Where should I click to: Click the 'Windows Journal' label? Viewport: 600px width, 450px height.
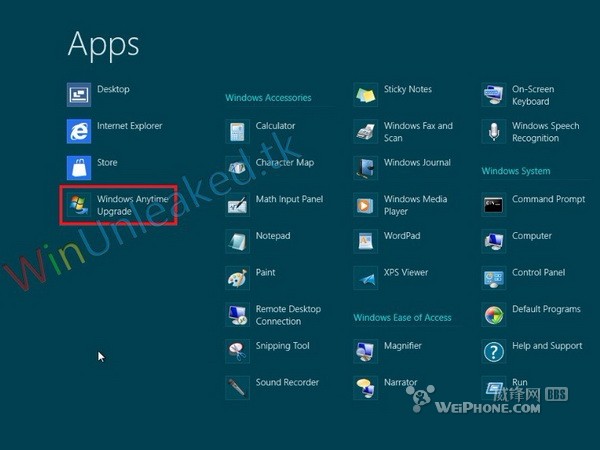click(417, 163)
